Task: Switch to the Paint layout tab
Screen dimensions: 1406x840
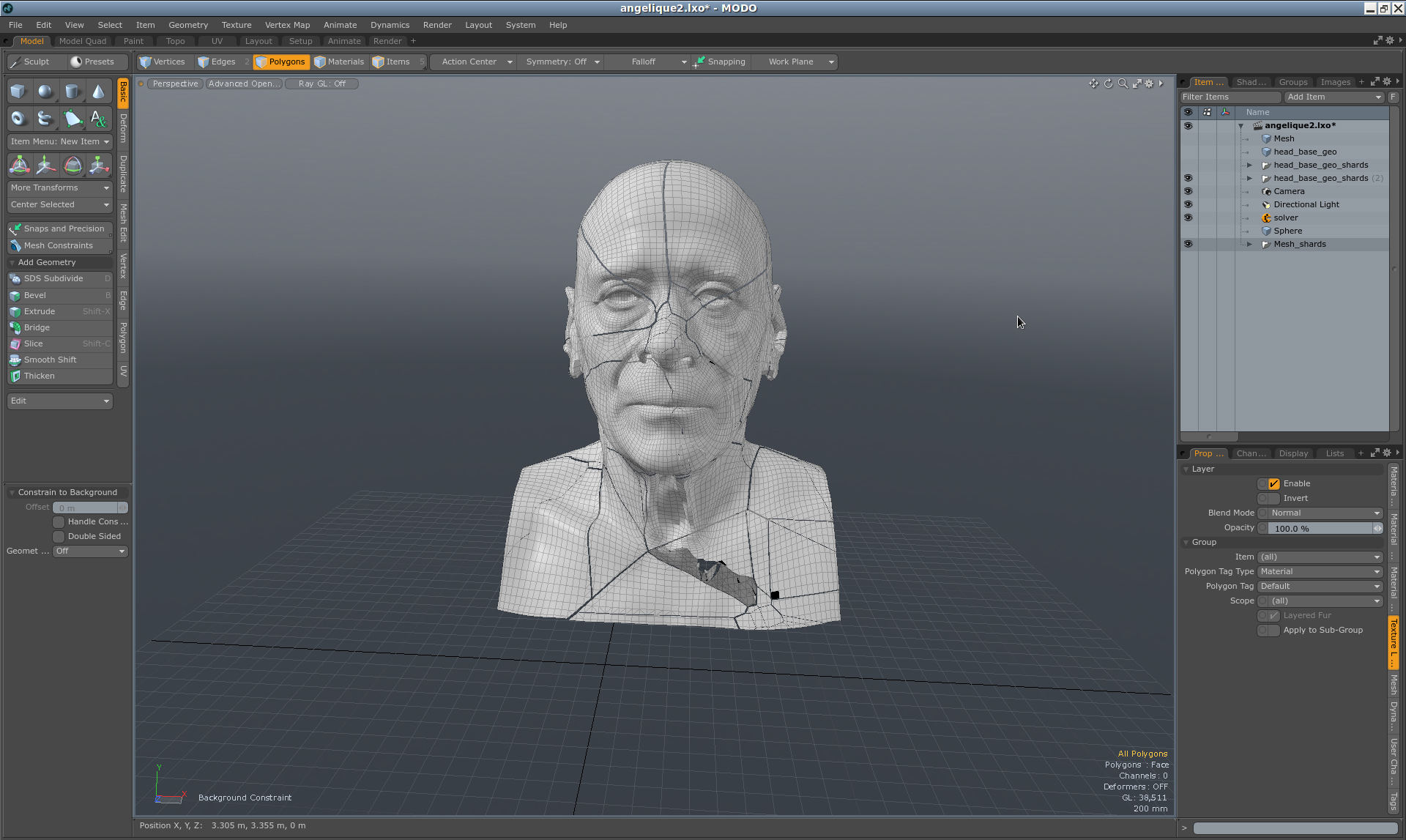Action: click(x=133, y=41)
